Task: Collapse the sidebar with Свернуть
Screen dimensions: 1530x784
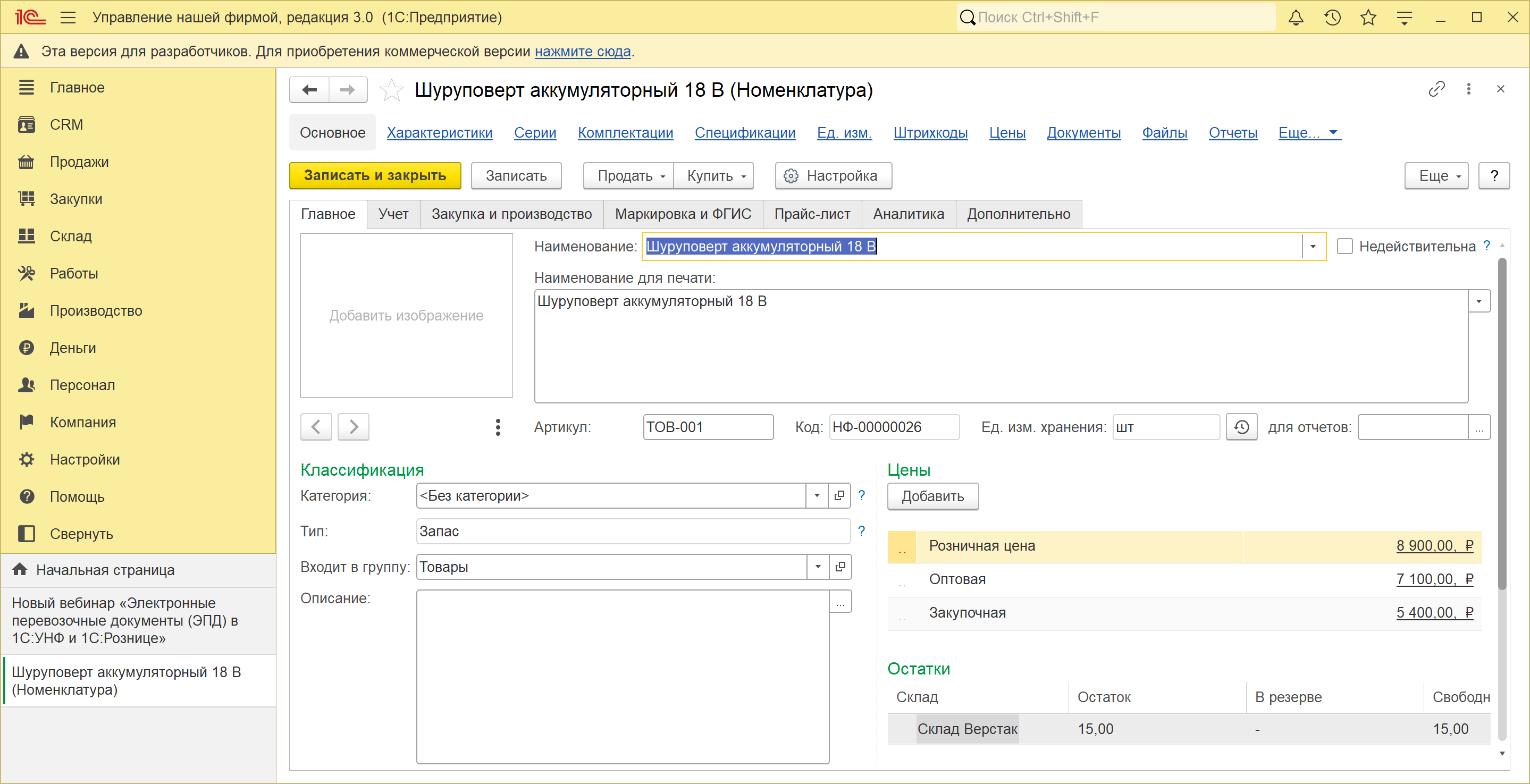Action: tap(138, 534)
